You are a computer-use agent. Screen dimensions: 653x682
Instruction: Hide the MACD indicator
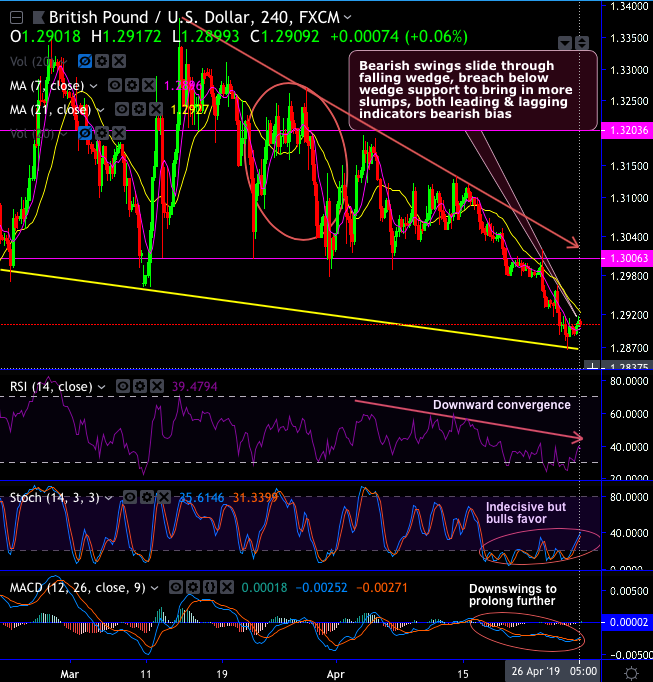[176, 588]
